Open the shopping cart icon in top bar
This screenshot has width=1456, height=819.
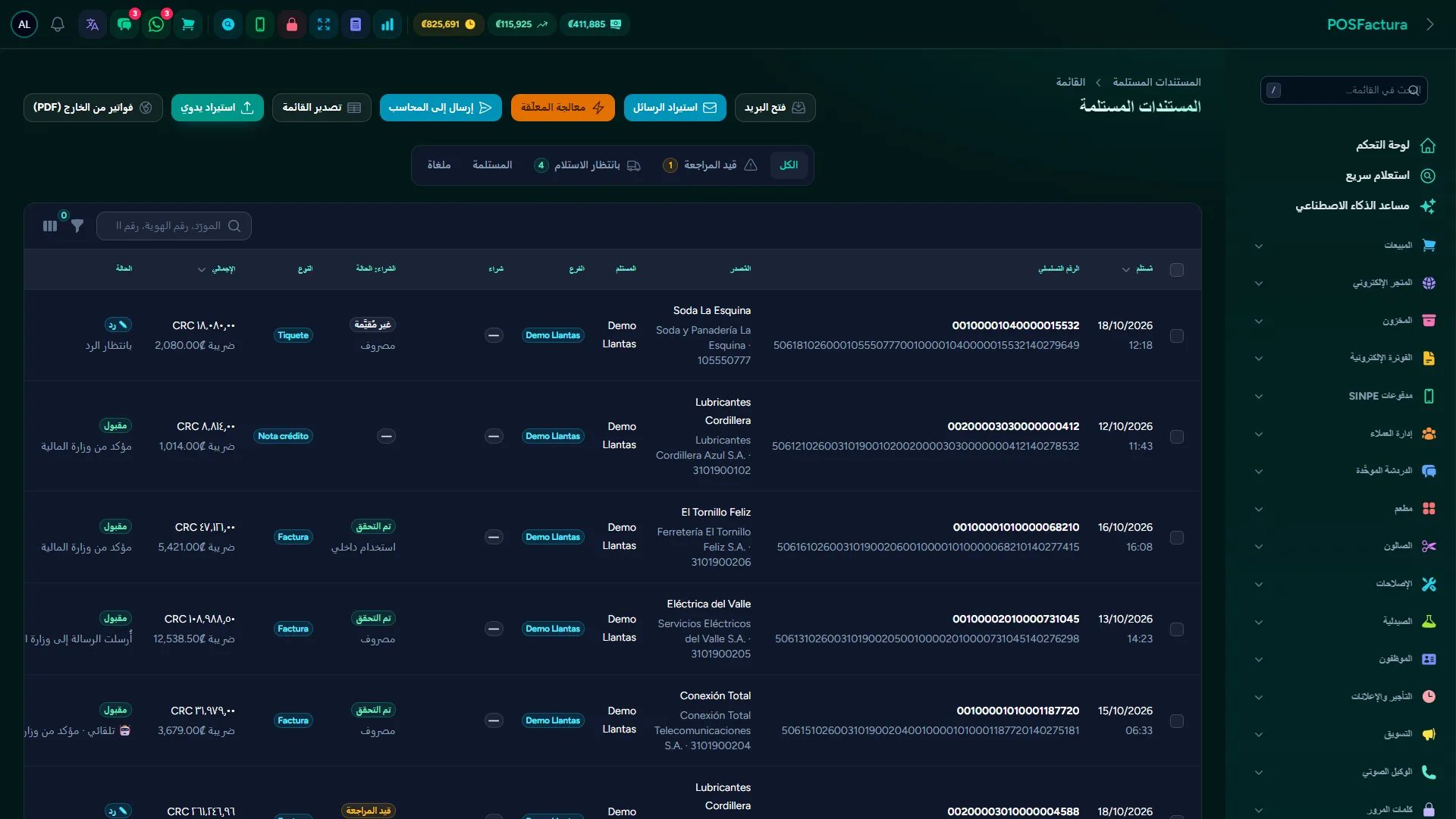pyautogui.click(x=188, y=24)
